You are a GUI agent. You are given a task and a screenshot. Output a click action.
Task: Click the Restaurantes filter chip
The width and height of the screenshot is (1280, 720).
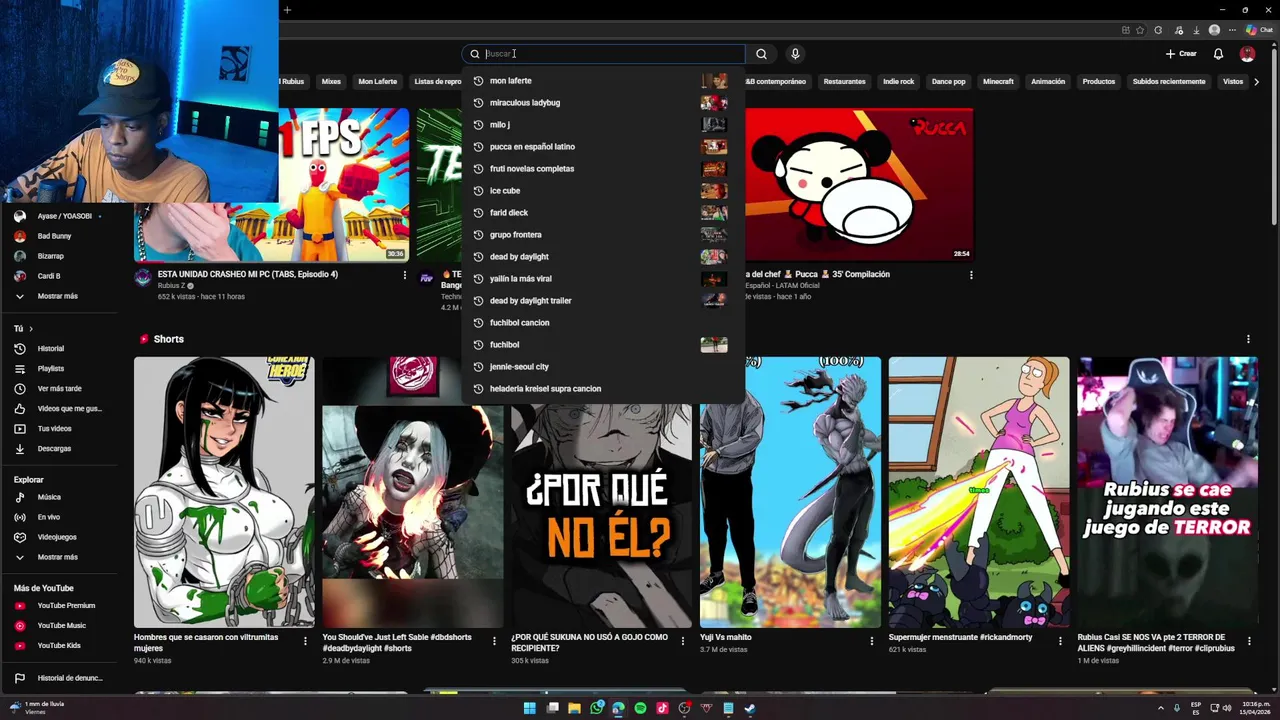844,82
